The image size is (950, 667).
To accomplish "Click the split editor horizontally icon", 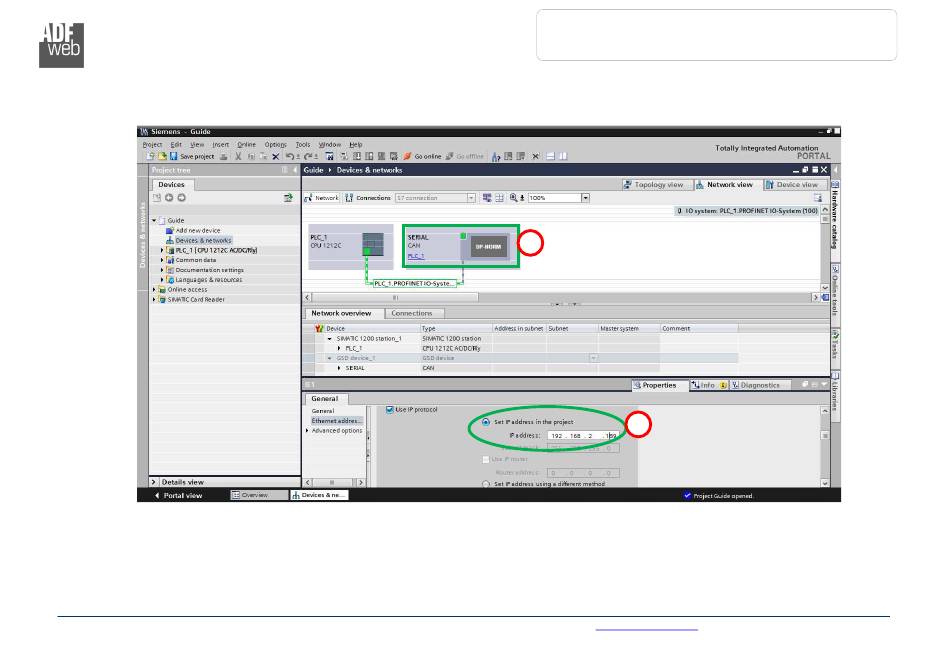I will click(551, 156).
